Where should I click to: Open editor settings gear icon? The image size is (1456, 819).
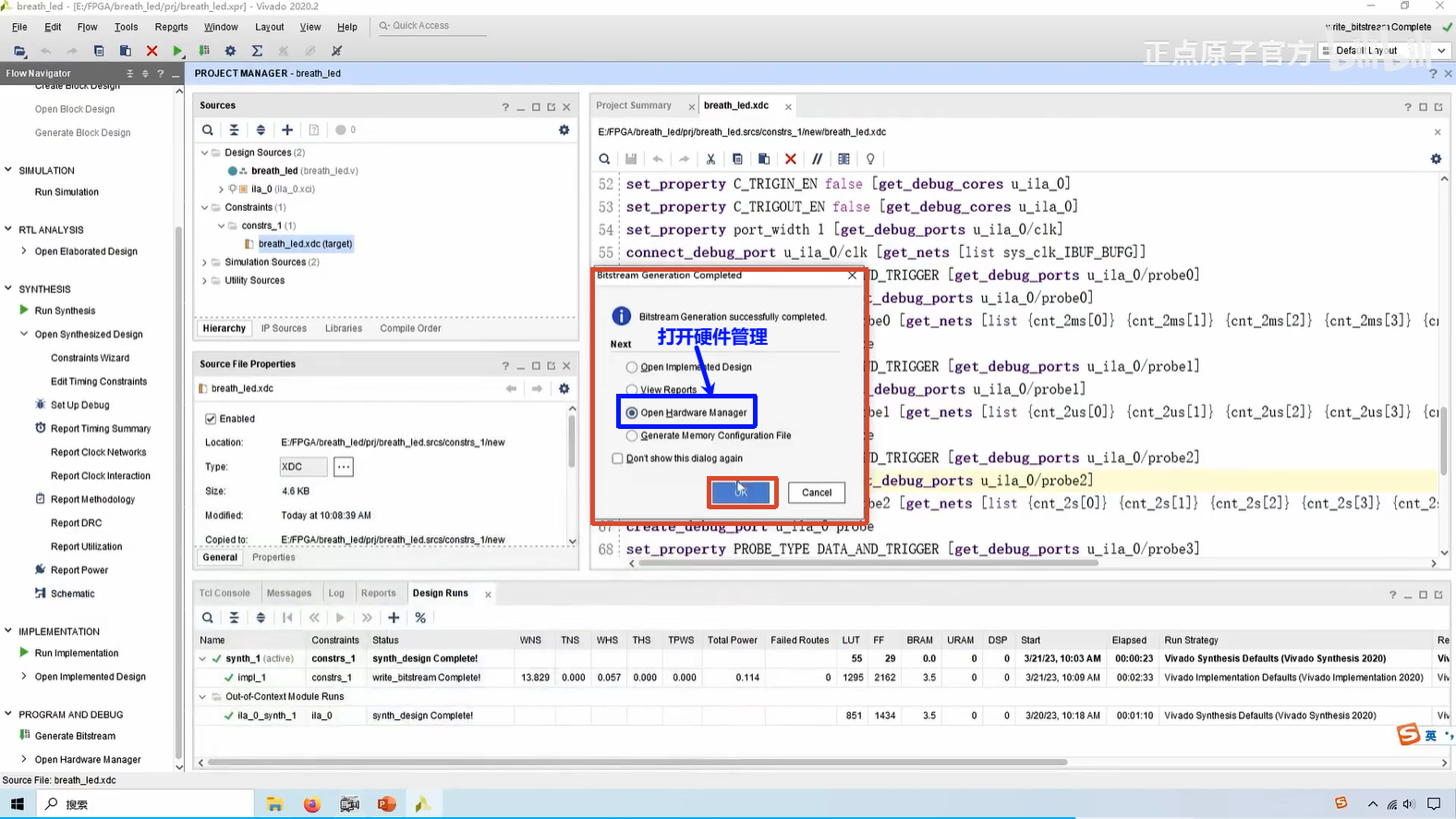(x=1436, y=159)
